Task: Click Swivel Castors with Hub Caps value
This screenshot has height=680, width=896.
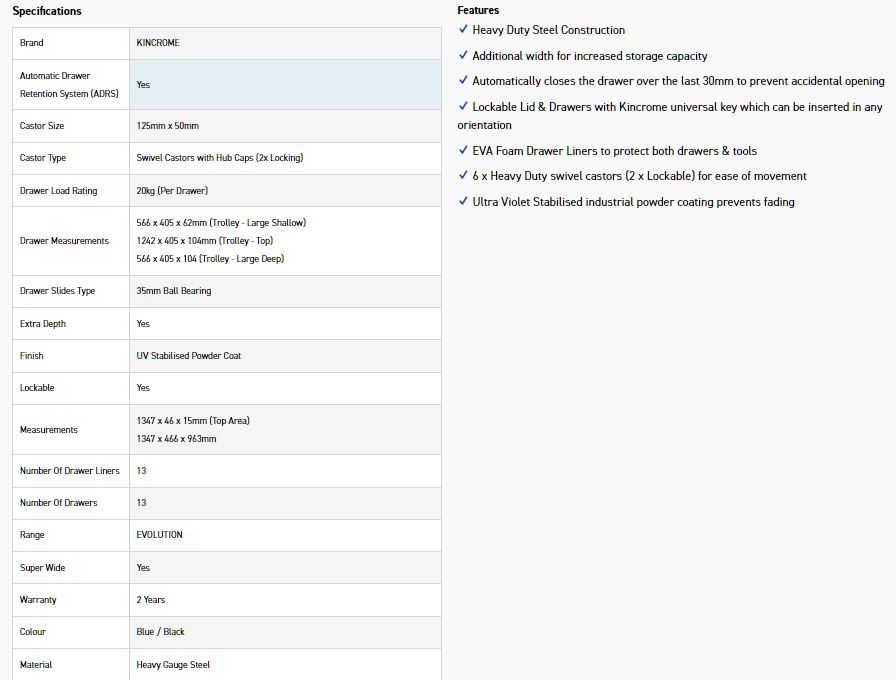Action: [219, 158]
